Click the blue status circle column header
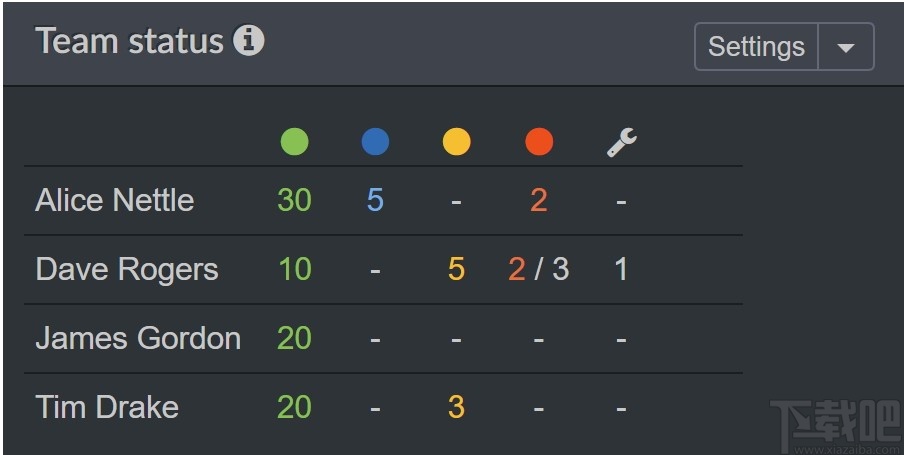Viewport: 904px width, 455px height. pos(375,142)
